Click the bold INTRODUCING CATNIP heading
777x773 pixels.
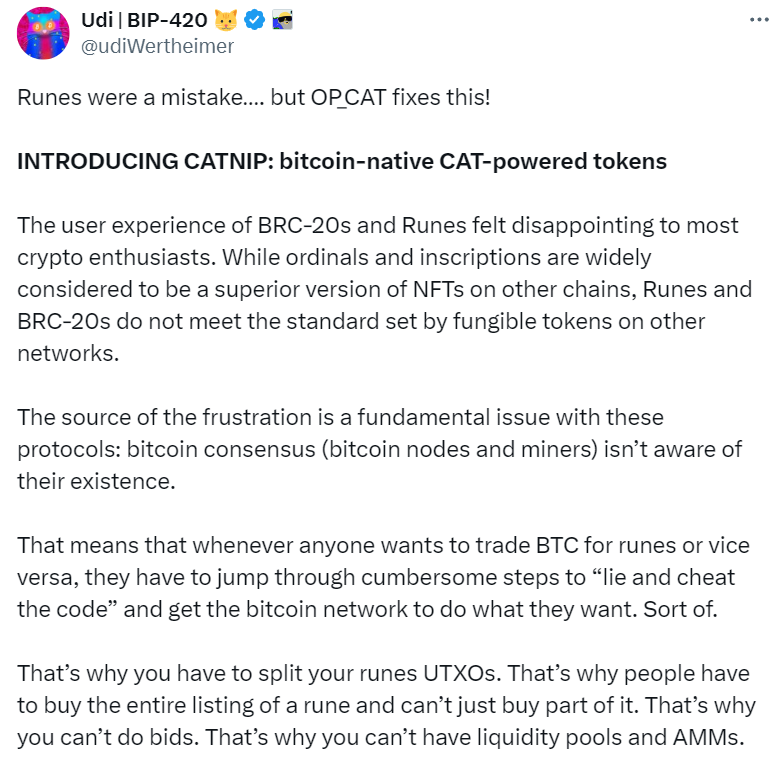click(342, 161)
